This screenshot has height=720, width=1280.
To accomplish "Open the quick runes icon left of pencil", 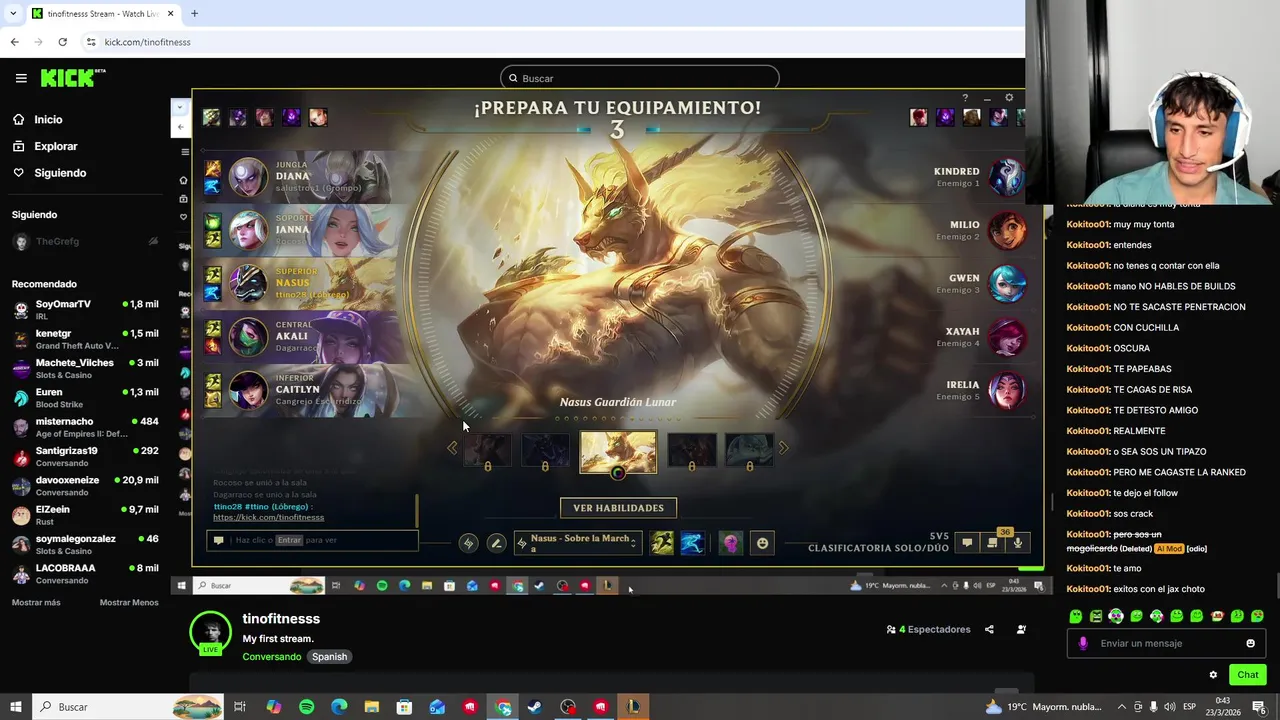I will (x=468, y=543).
